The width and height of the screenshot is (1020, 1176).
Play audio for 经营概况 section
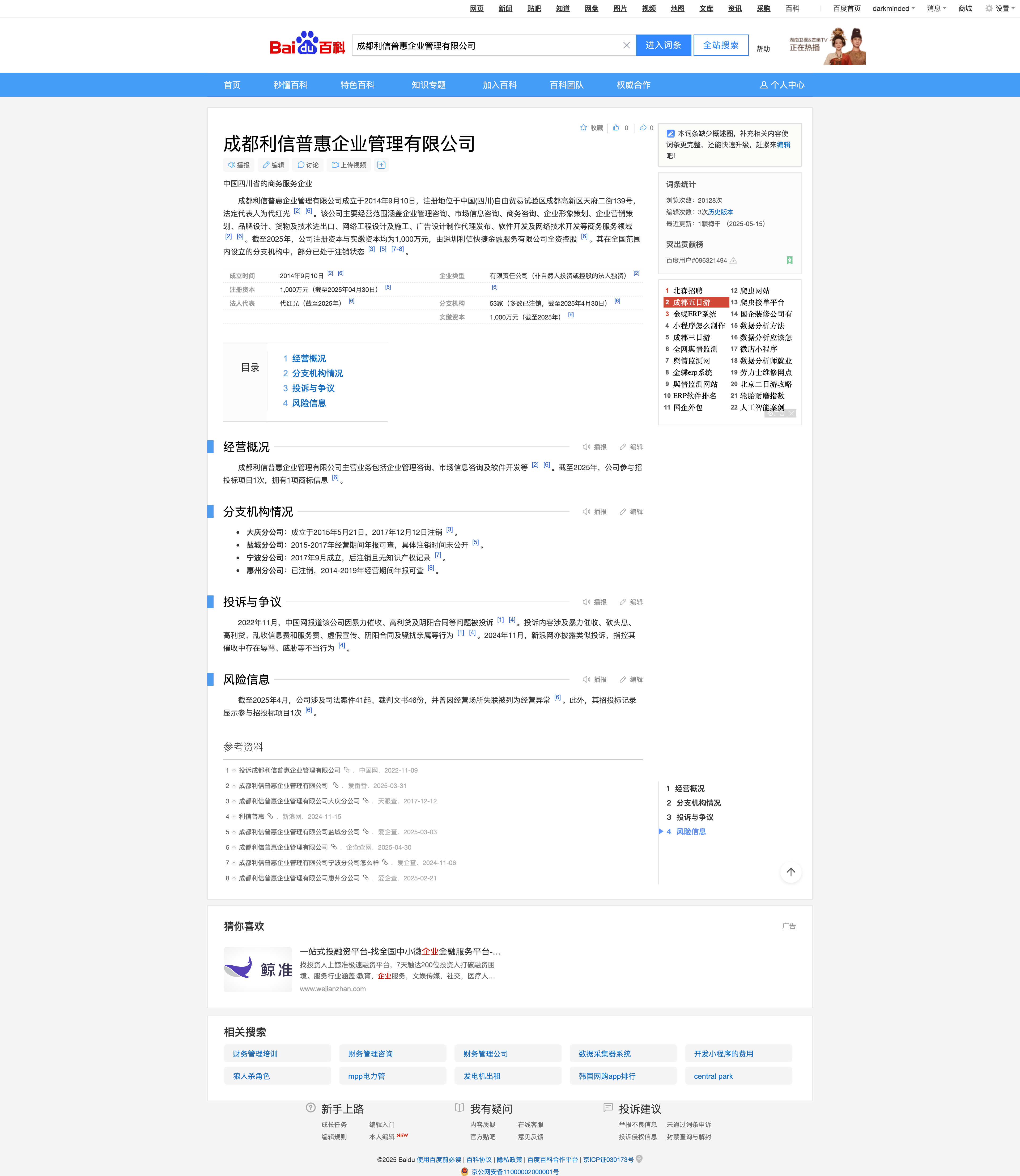tap(594, 447)
